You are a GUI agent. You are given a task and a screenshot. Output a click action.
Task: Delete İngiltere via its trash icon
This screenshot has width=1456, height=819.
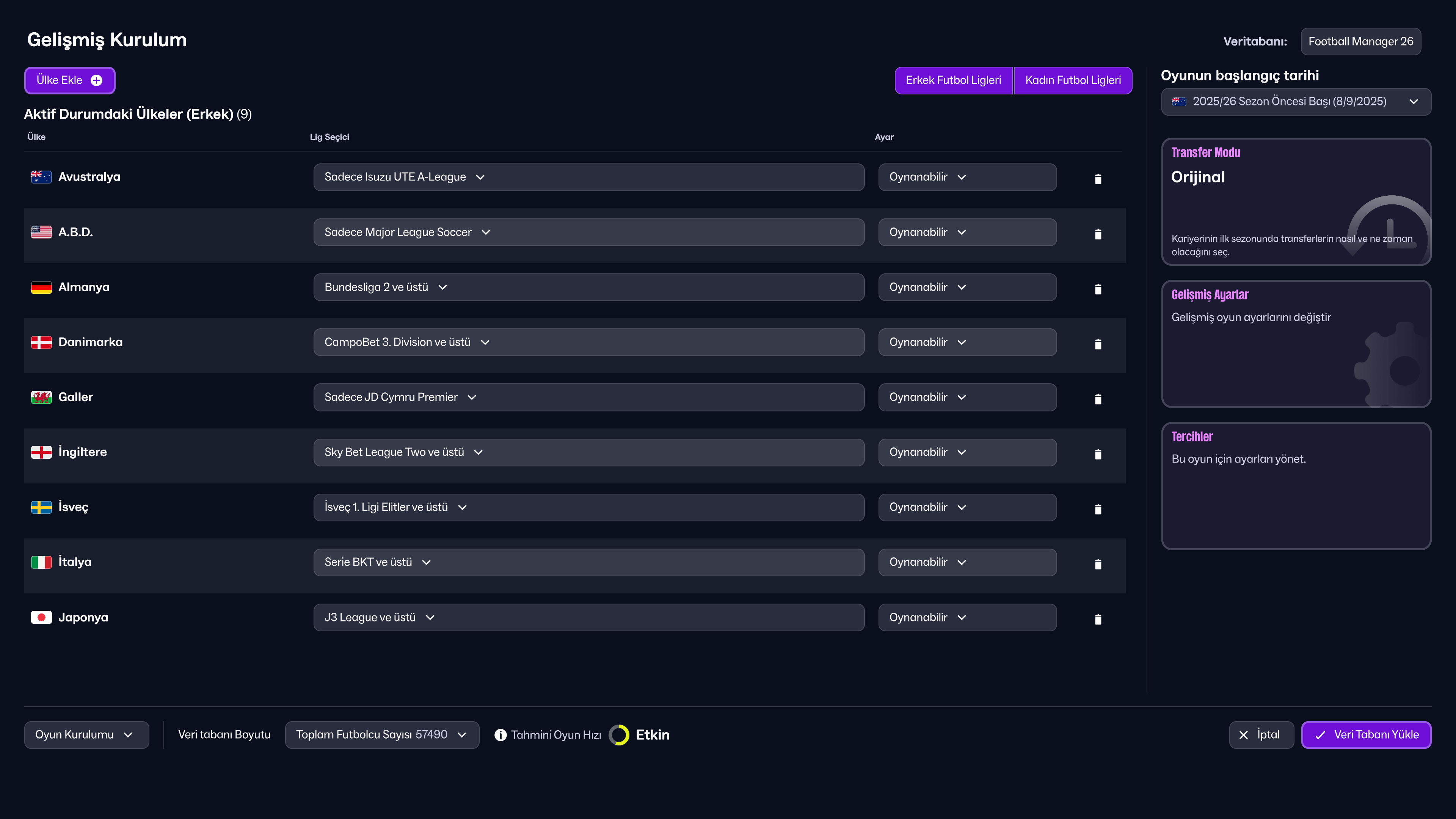(x=1098, y=454)
